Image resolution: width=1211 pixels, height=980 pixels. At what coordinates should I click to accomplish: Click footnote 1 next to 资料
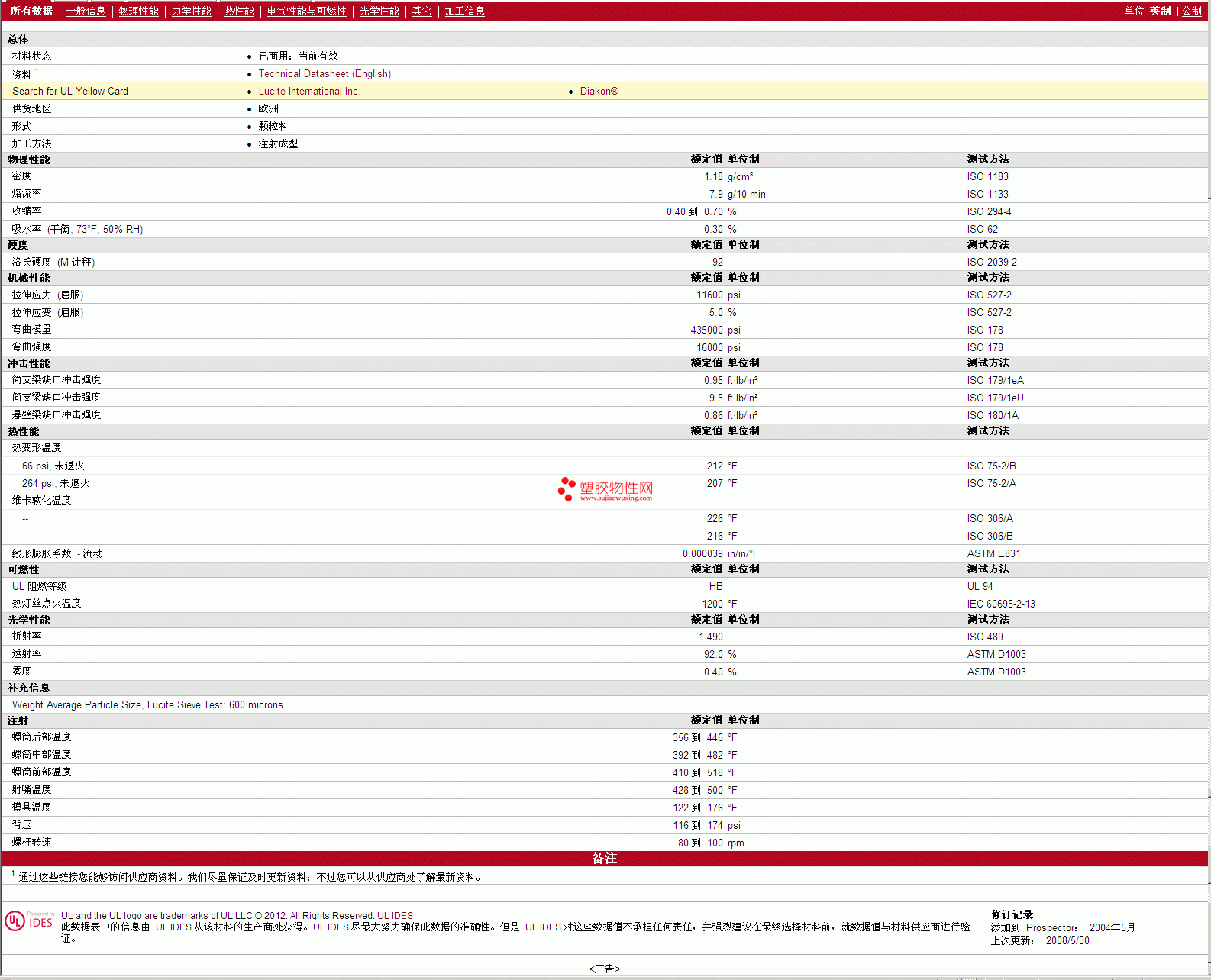coord(37,72)
